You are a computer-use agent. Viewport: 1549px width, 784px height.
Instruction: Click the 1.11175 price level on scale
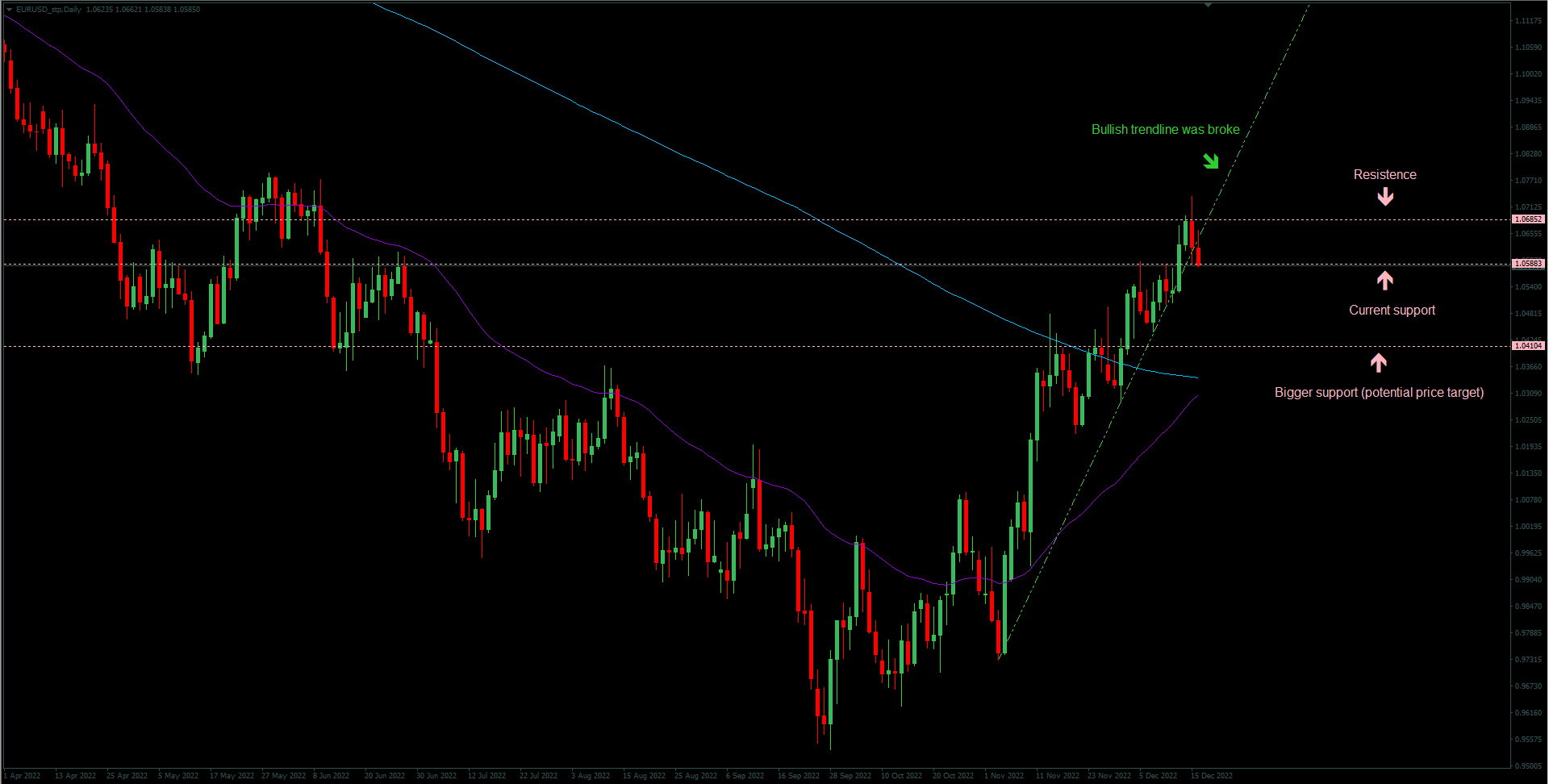[x=1528, y=21]
